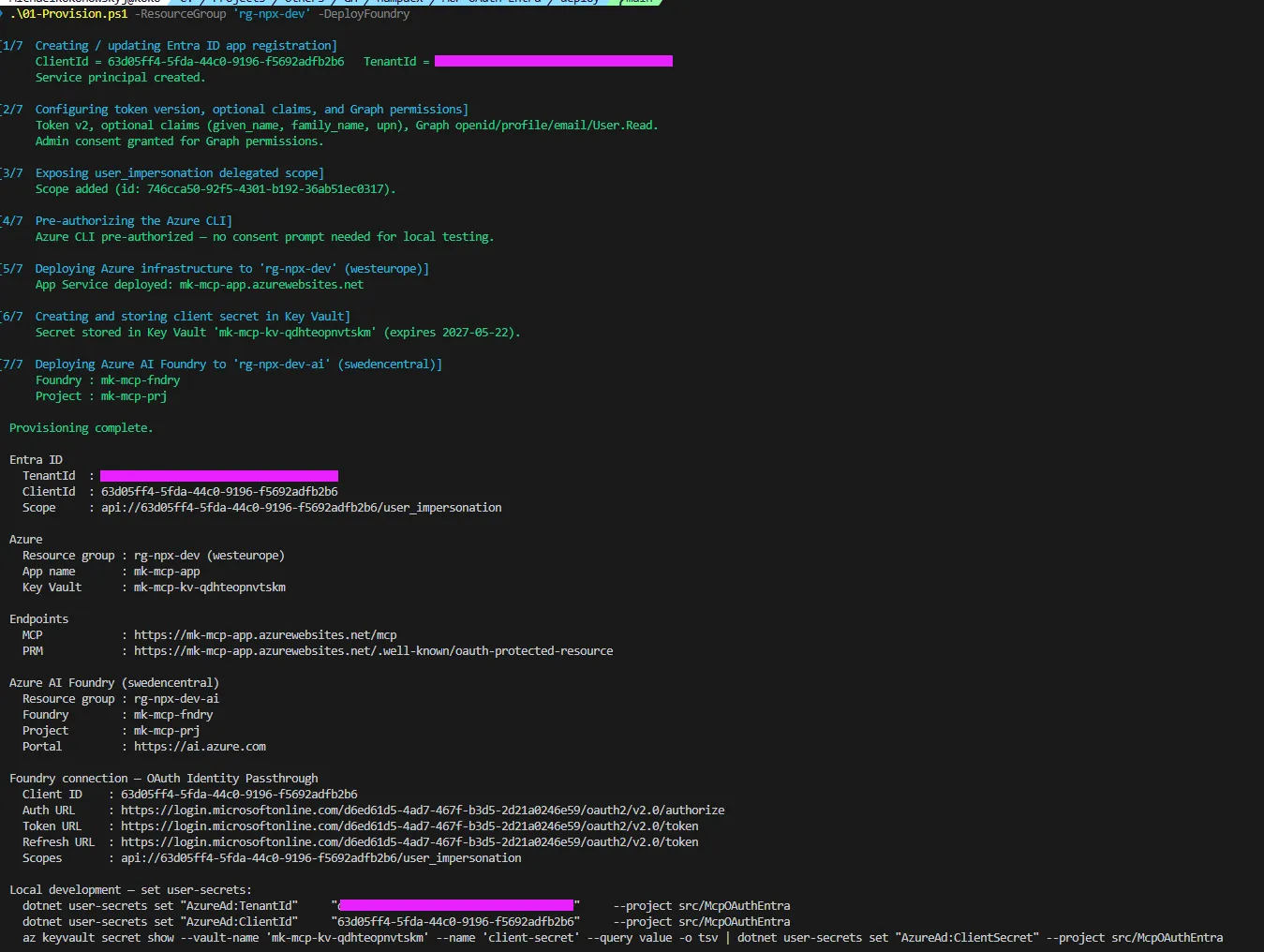
Task: Click 'rg-npx-dev (westeurope)' resource group value
Action: (209, 556)
